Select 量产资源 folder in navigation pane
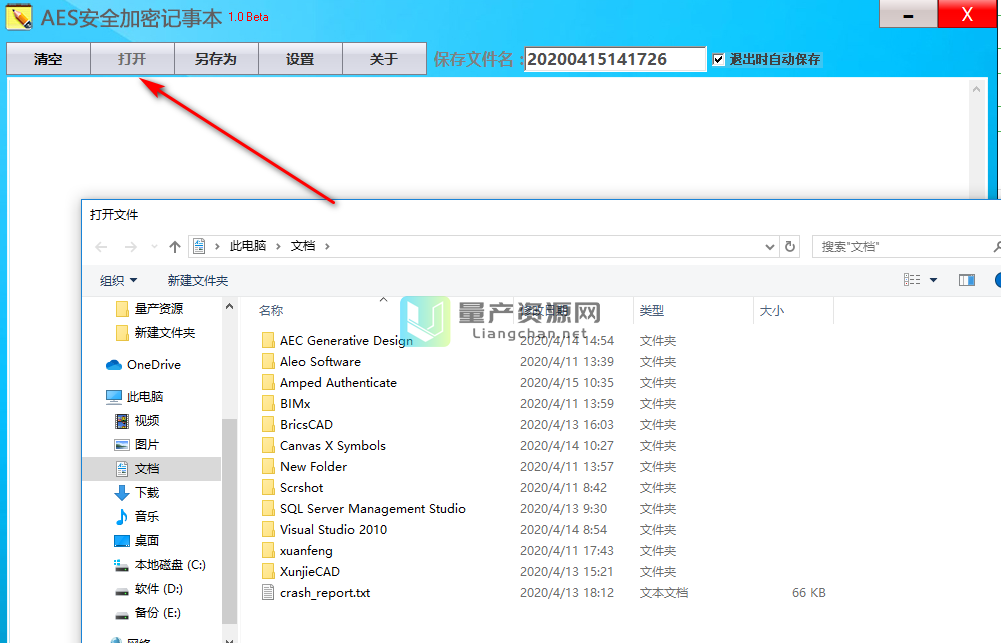Screen dimensions: 1001x643 click(x=158, y=309)
